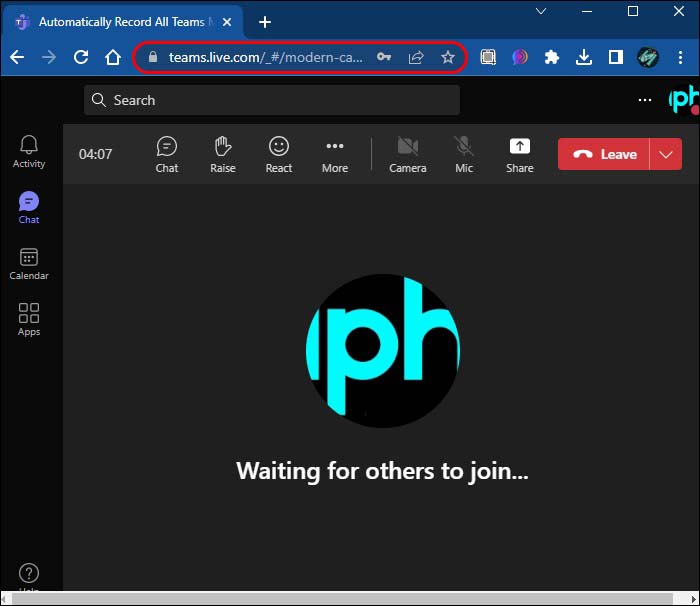
Task: Unmute the Mic
Action: (464, 155)
